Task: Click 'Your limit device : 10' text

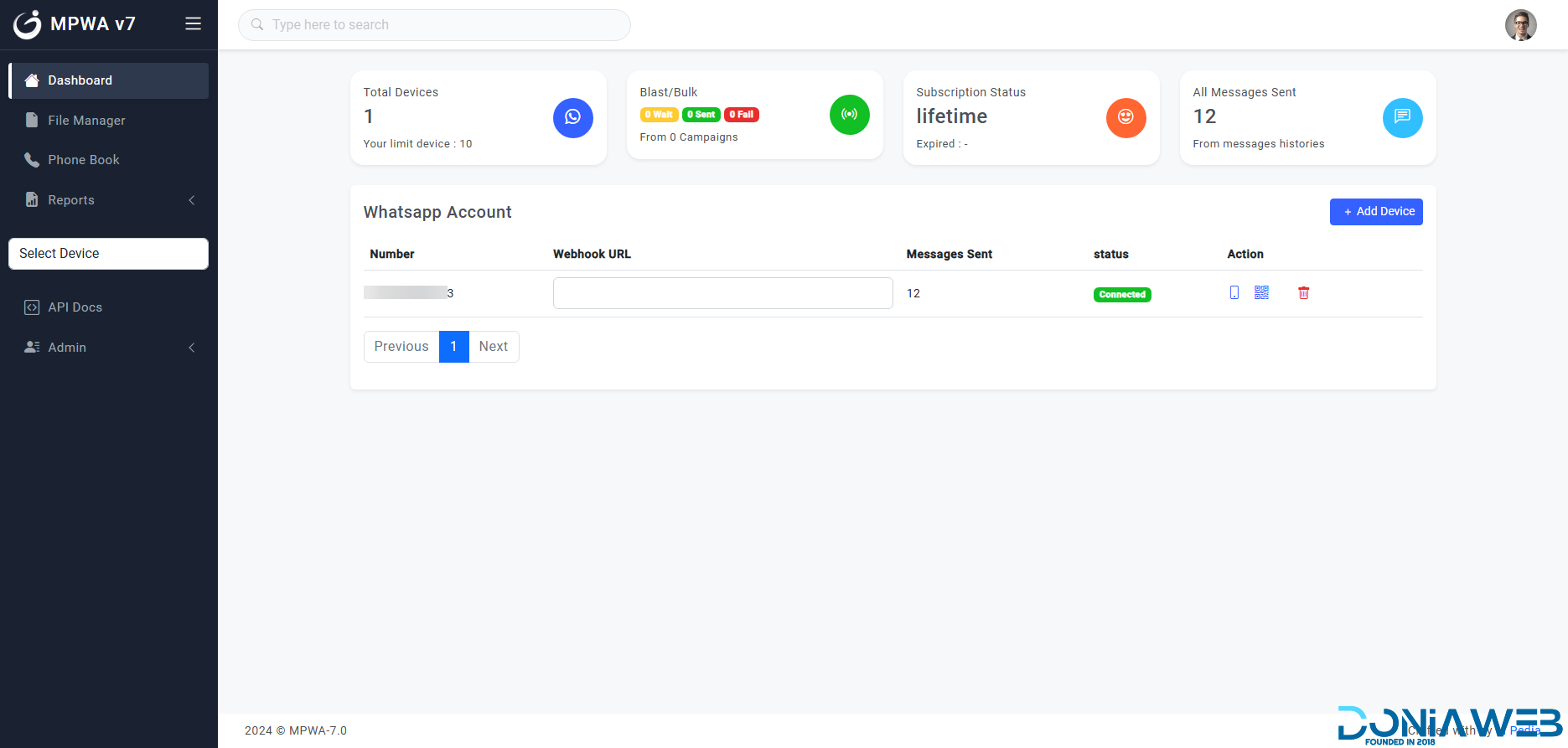Action: coord(417,144)
